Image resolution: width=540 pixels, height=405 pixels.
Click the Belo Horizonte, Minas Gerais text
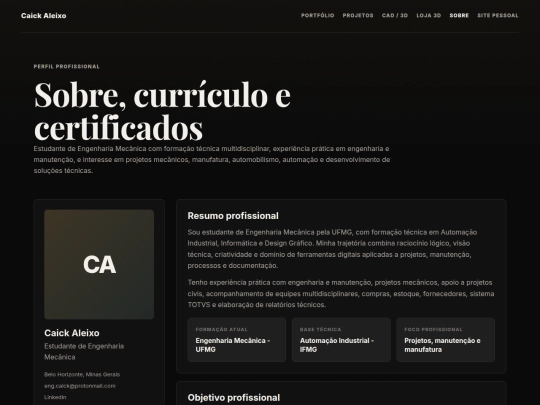pyautogui.click(x=82, y=374)
